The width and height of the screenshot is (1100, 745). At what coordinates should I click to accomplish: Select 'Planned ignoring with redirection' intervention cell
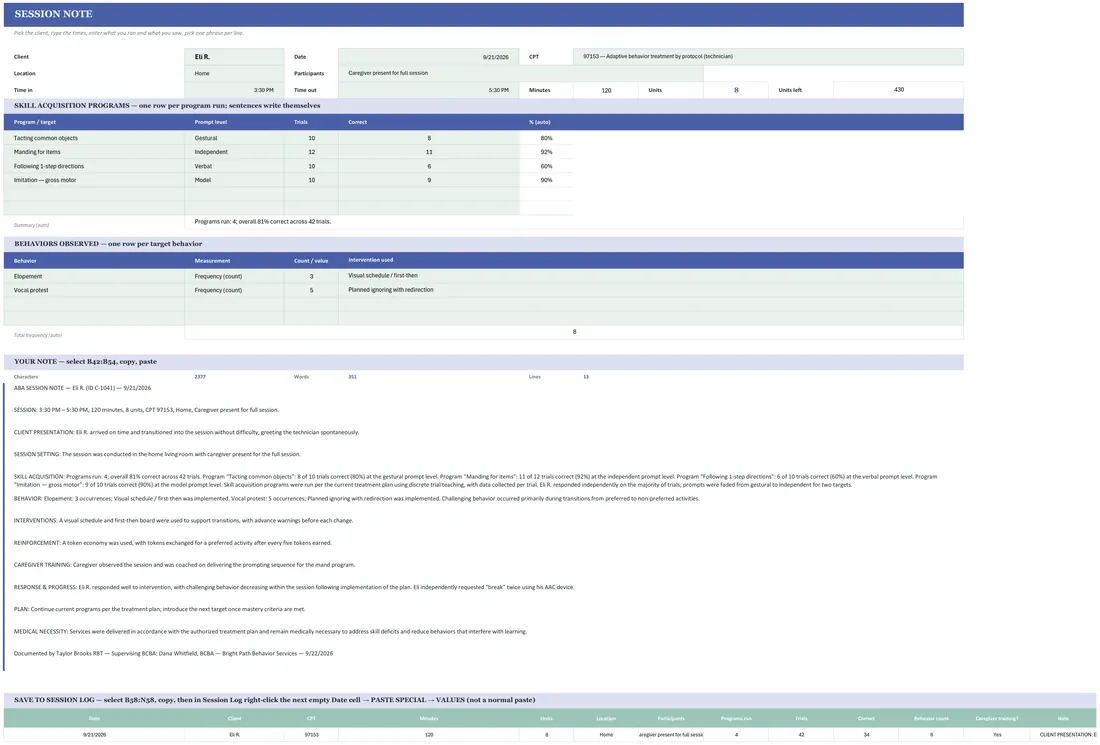point(650,290)
